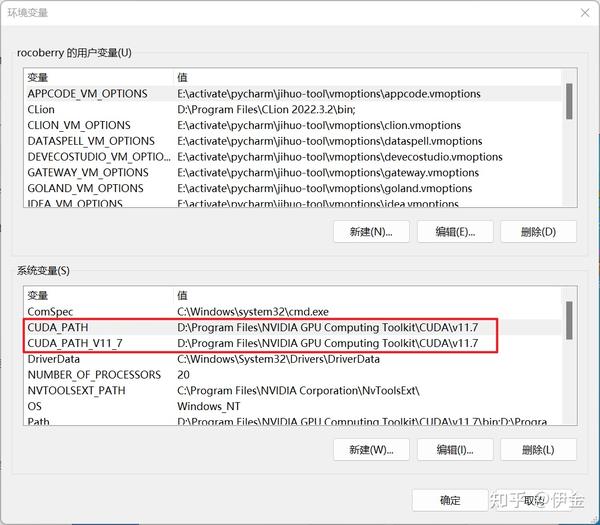Click value D:\Program Files\CLion 2022.3.2\bin;
600x525 pixels.
pos(266,110)
